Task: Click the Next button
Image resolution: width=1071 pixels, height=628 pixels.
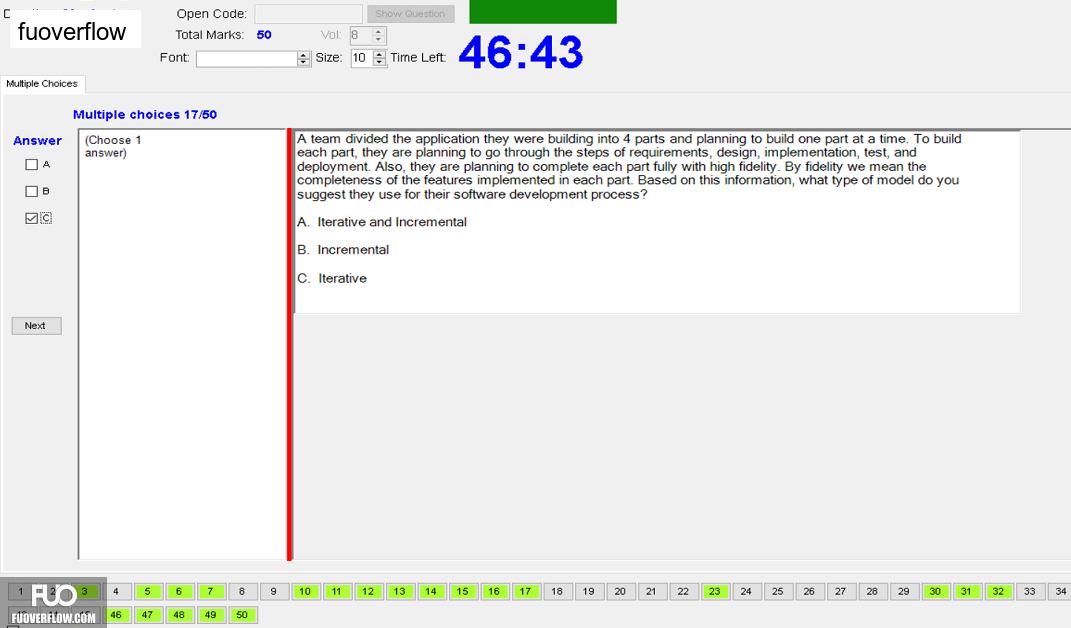Action: [36, 326]
